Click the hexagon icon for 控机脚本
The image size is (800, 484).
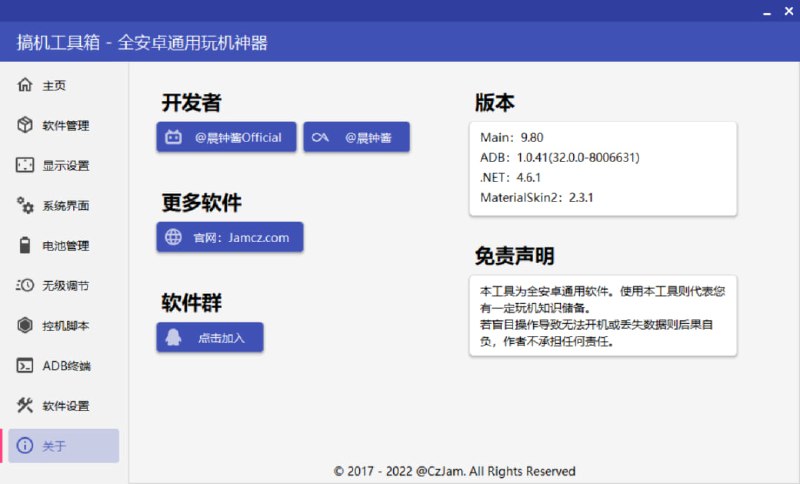[x=25, y=325]
